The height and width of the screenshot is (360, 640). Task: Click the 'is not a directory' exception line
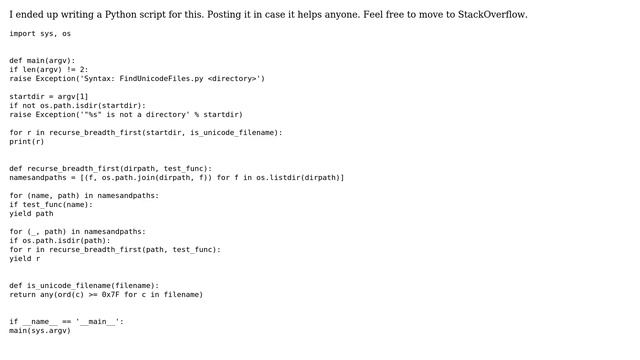point(126,115)
